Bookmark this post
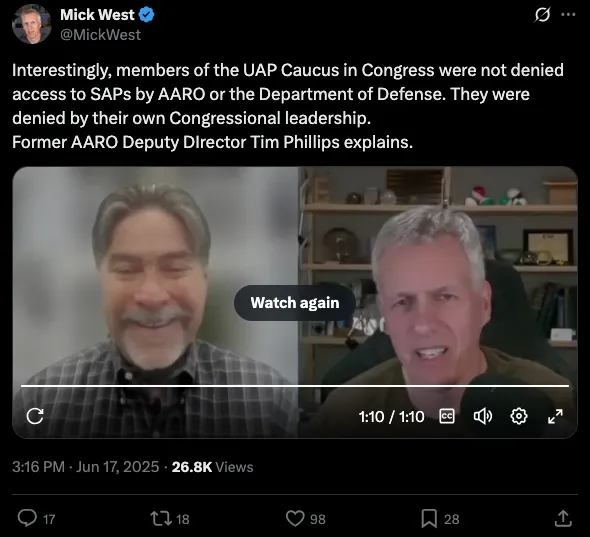Image resolution: width=590 pixels, height=537 pixels. point(429,519)
